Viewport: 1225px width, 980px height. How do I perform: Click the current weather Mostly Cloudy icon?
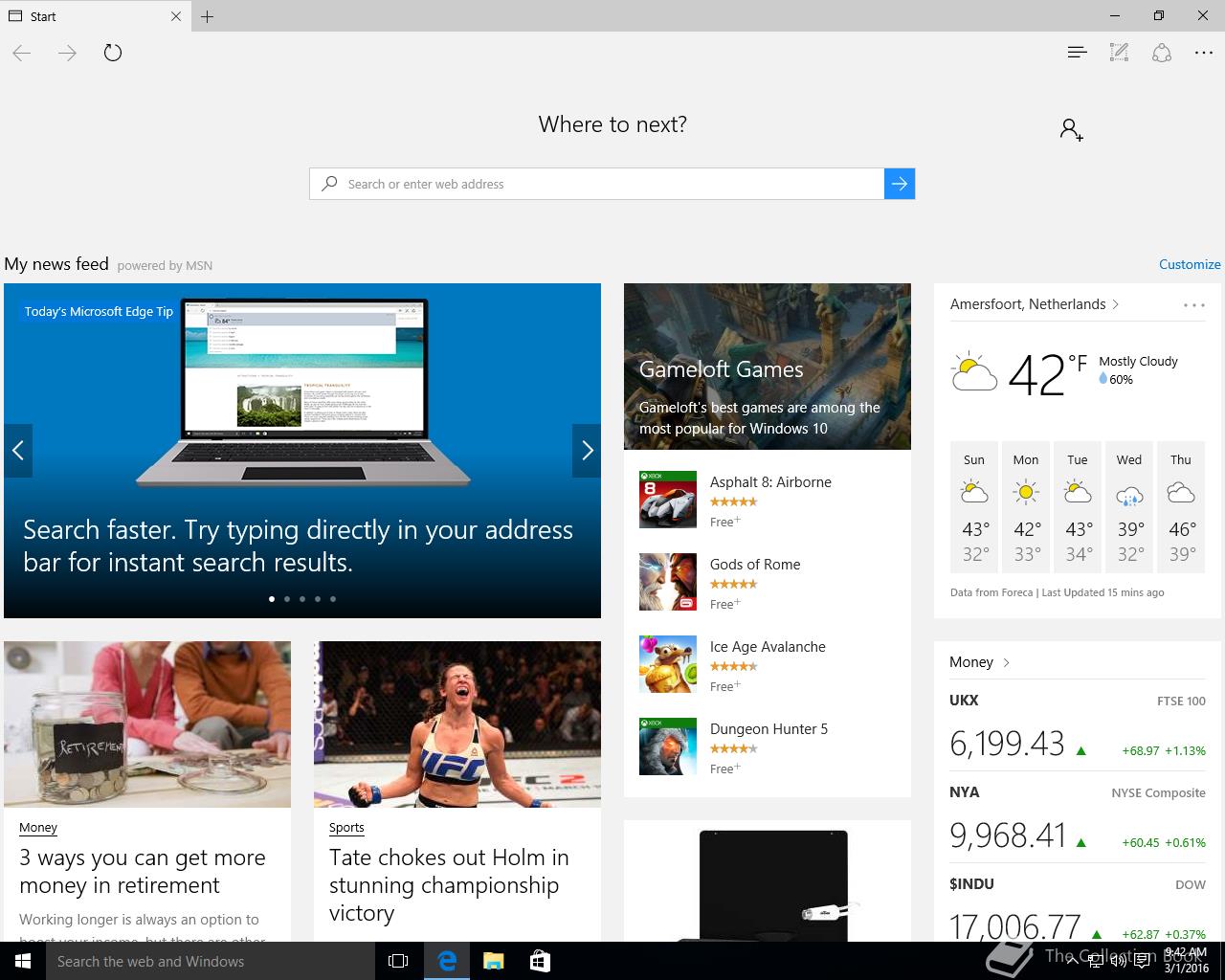tap(974, 371)
